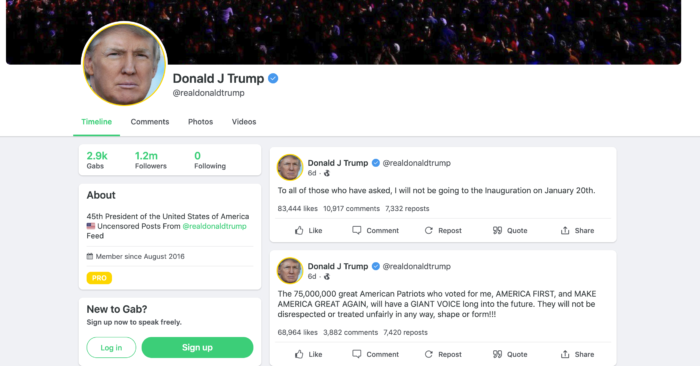
Task: Repost the Inauguration post via arrow icon
Action: tap(429, 230)
